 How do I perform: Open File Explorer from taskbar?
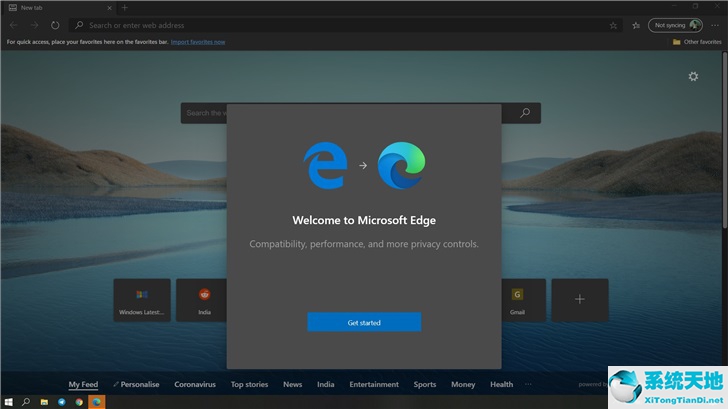(44, 402)
